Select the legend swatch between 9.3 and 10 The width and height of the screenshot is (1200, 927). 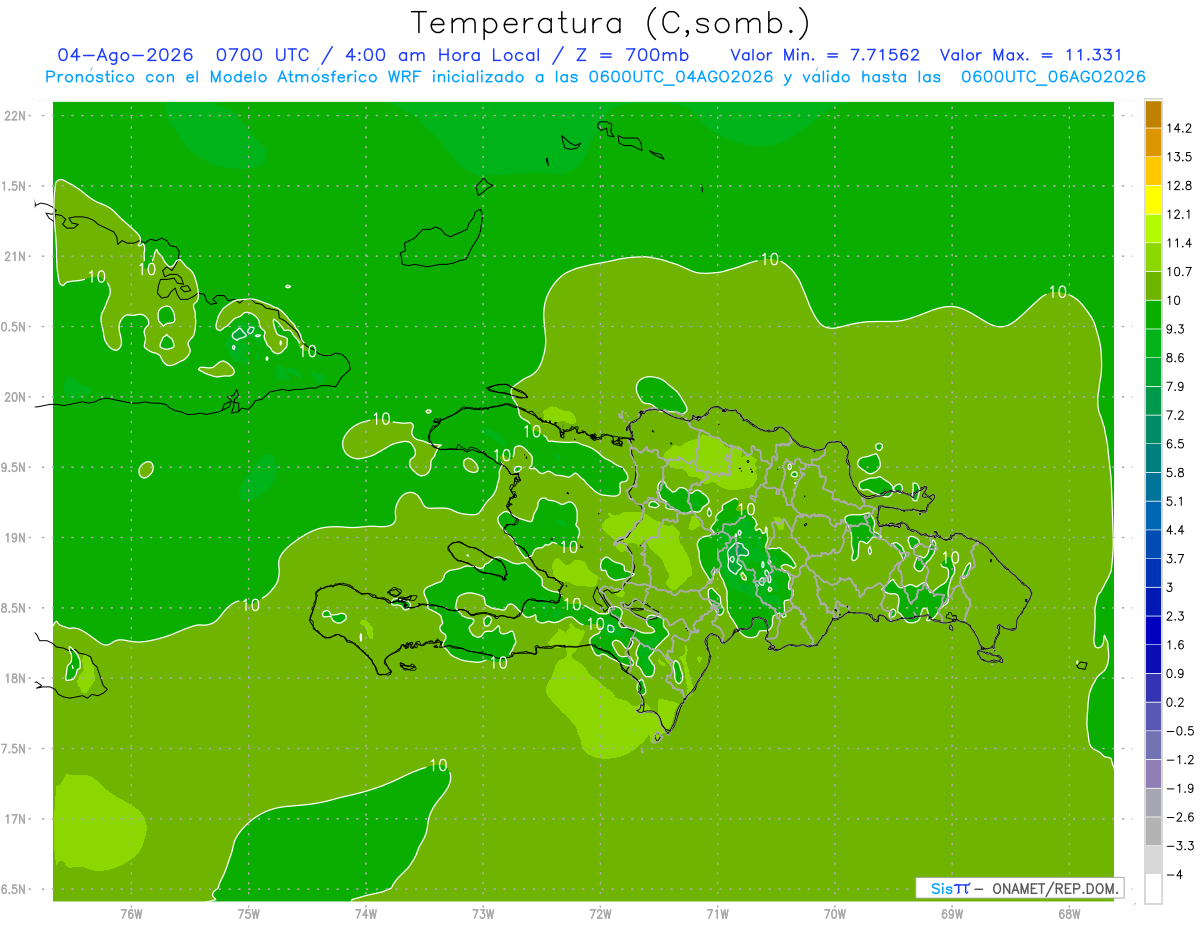1153,315
